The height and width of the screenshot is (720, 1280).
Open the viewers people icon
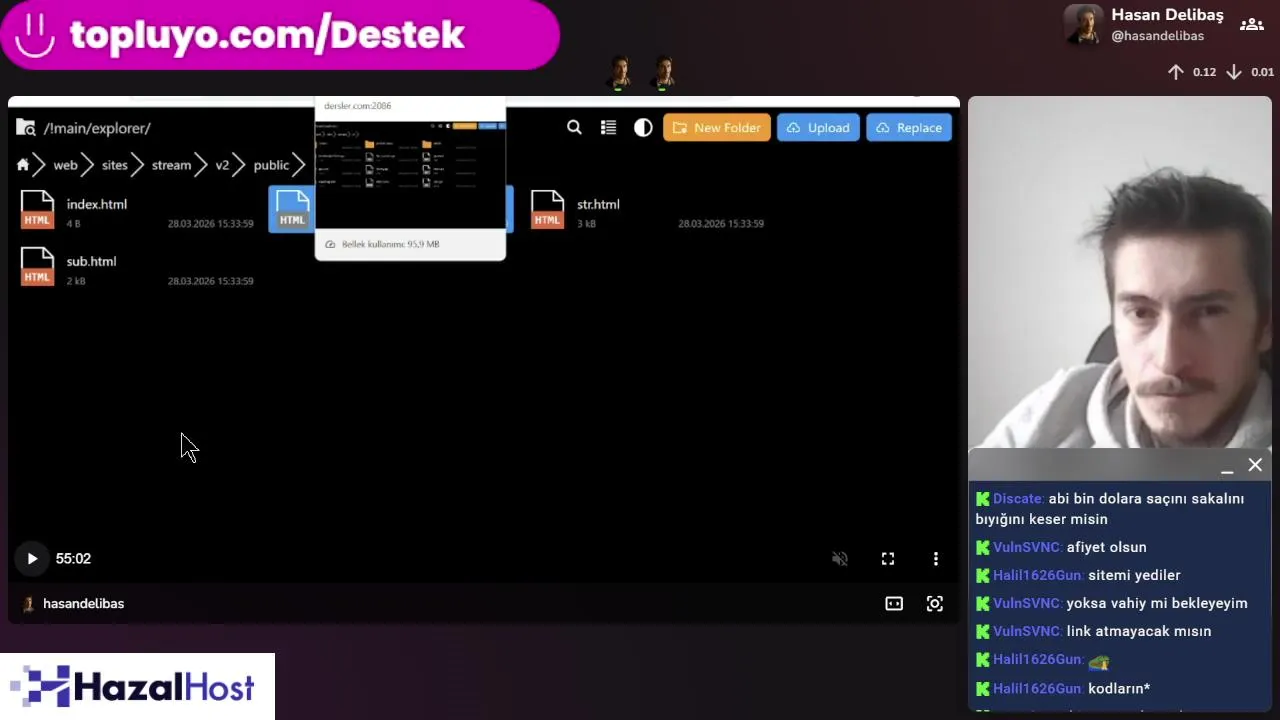[x=1251, y=24]
